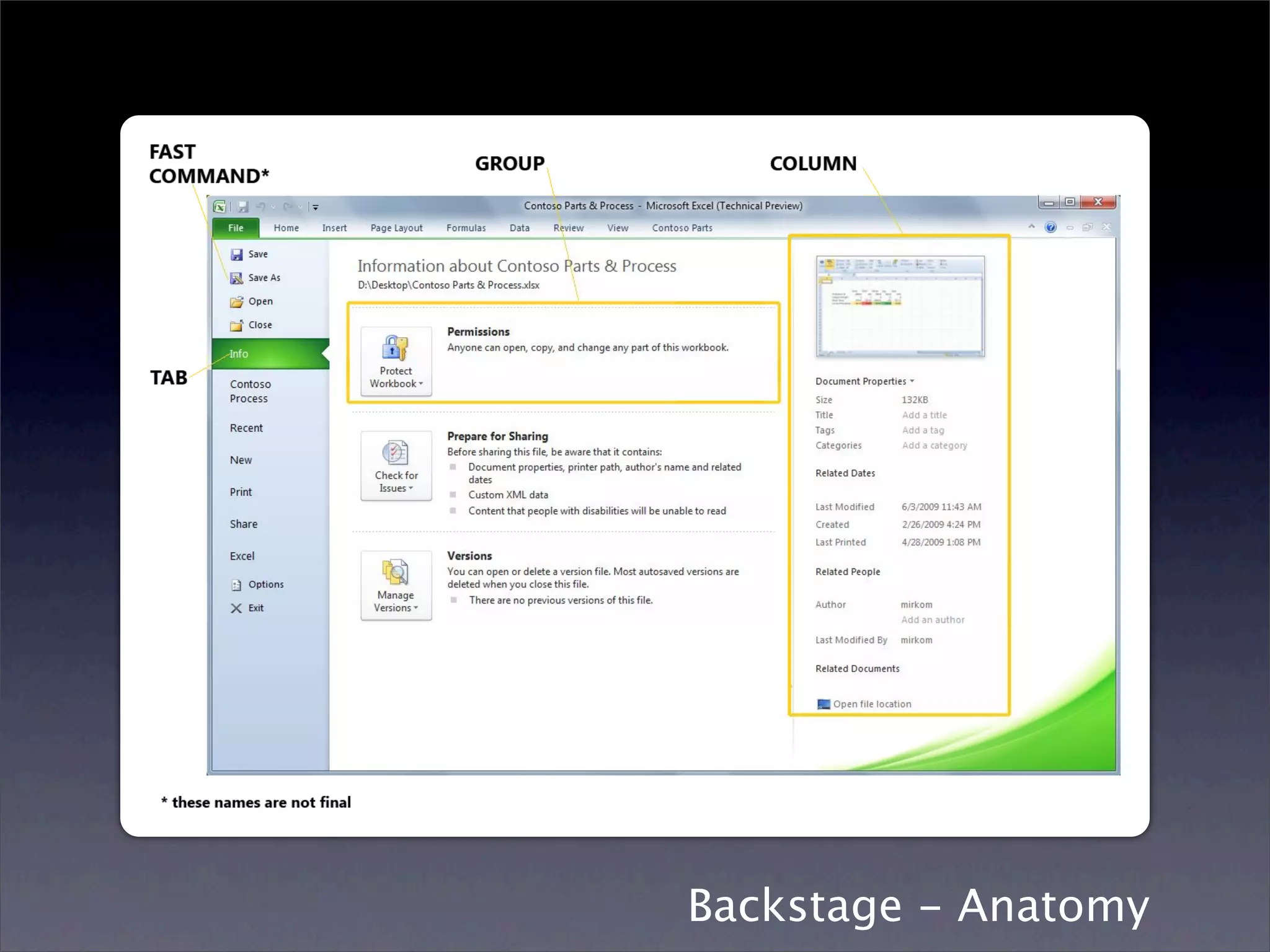
Task: Click the Close folder icon
Action: click(236, 325)
